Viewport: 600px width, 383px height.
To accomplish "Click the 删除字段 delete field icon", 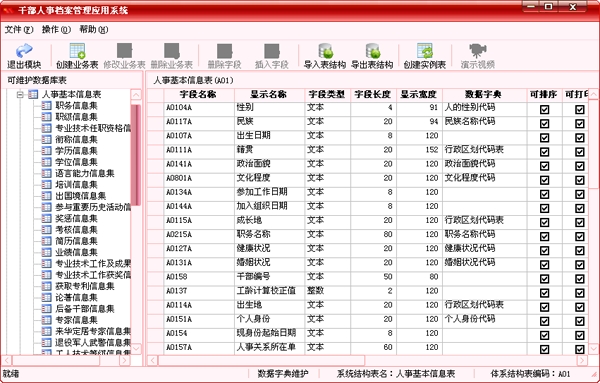I will 225,51.
